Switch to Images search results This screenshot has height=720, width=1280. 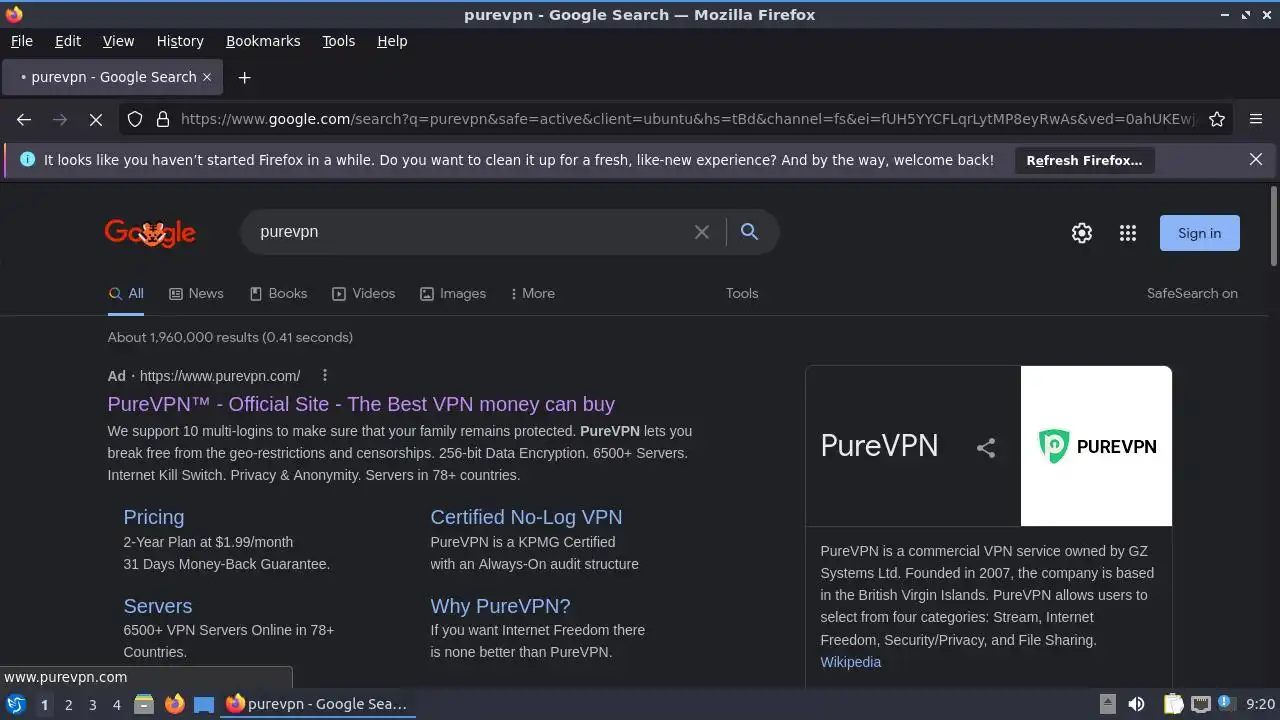453,293
